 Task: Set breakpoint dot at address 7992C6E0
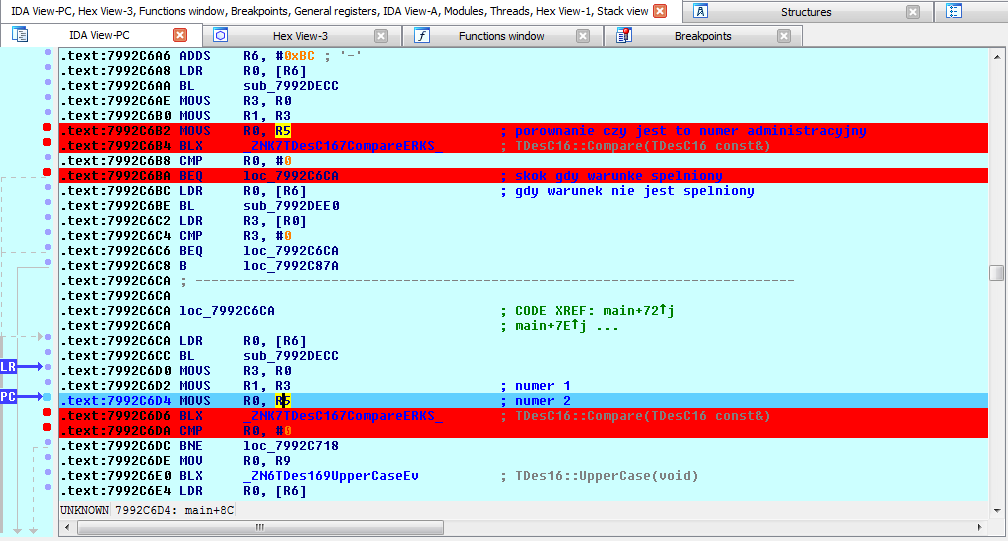[48, 472]
